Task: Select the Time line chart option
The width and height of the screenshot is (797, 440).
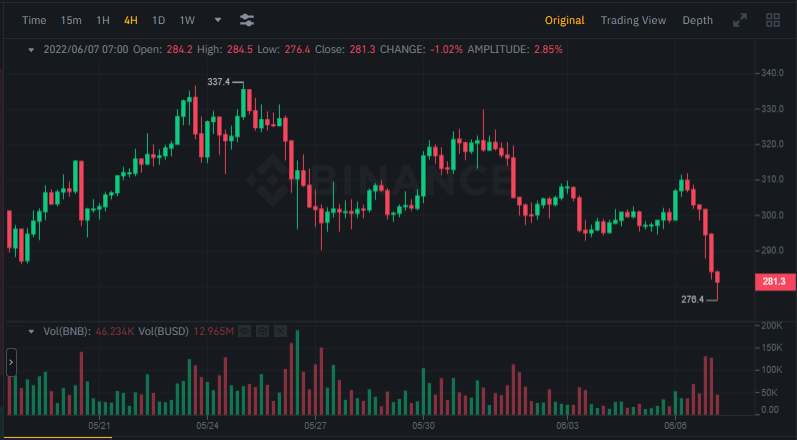Action: pyautogui.click(x=34, y=20)
